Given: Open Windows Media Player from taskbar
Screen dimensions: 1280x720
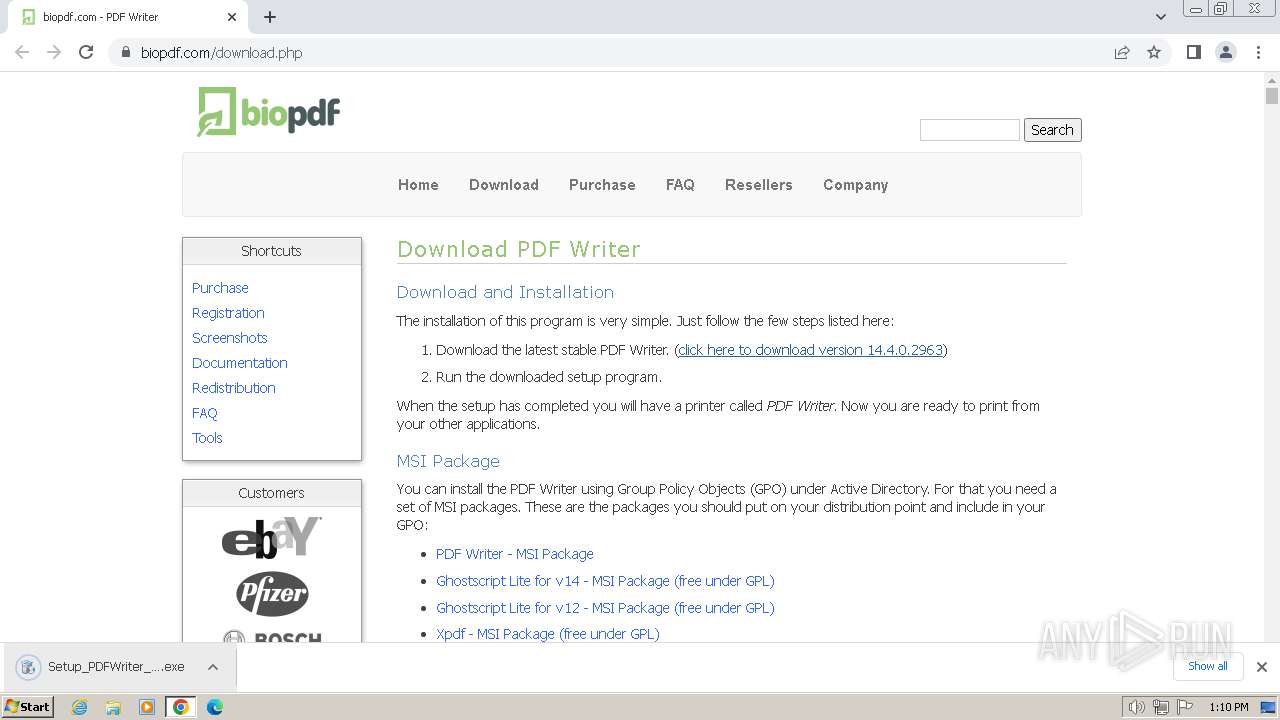Looking at the screenshot, I should 147,707.
